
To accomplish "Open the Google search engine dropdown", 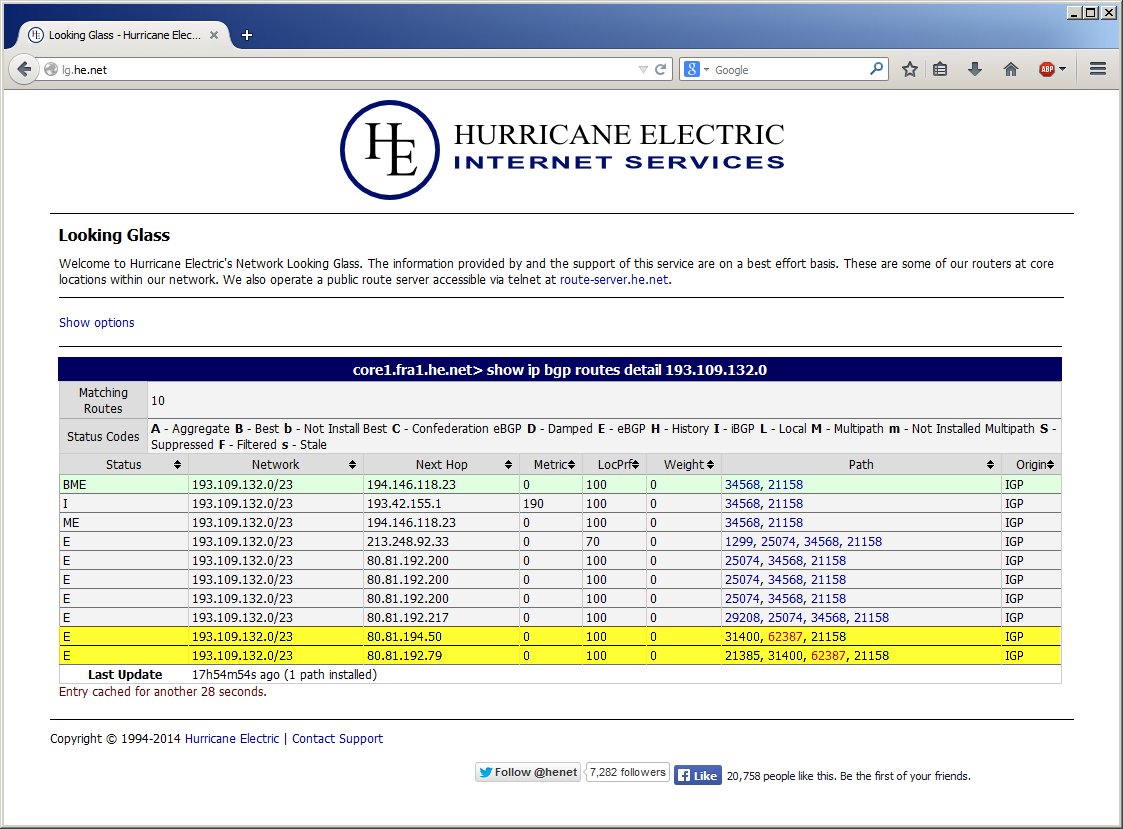I will pos(698,70).
